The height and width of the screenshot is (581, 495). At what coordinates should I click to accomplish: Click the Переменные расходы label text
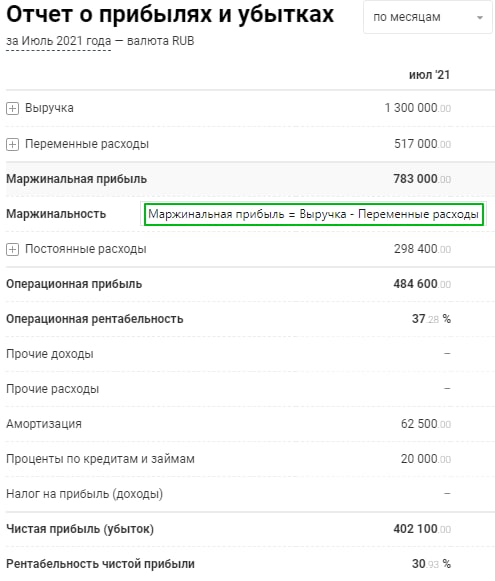click(x=87, y=144)
